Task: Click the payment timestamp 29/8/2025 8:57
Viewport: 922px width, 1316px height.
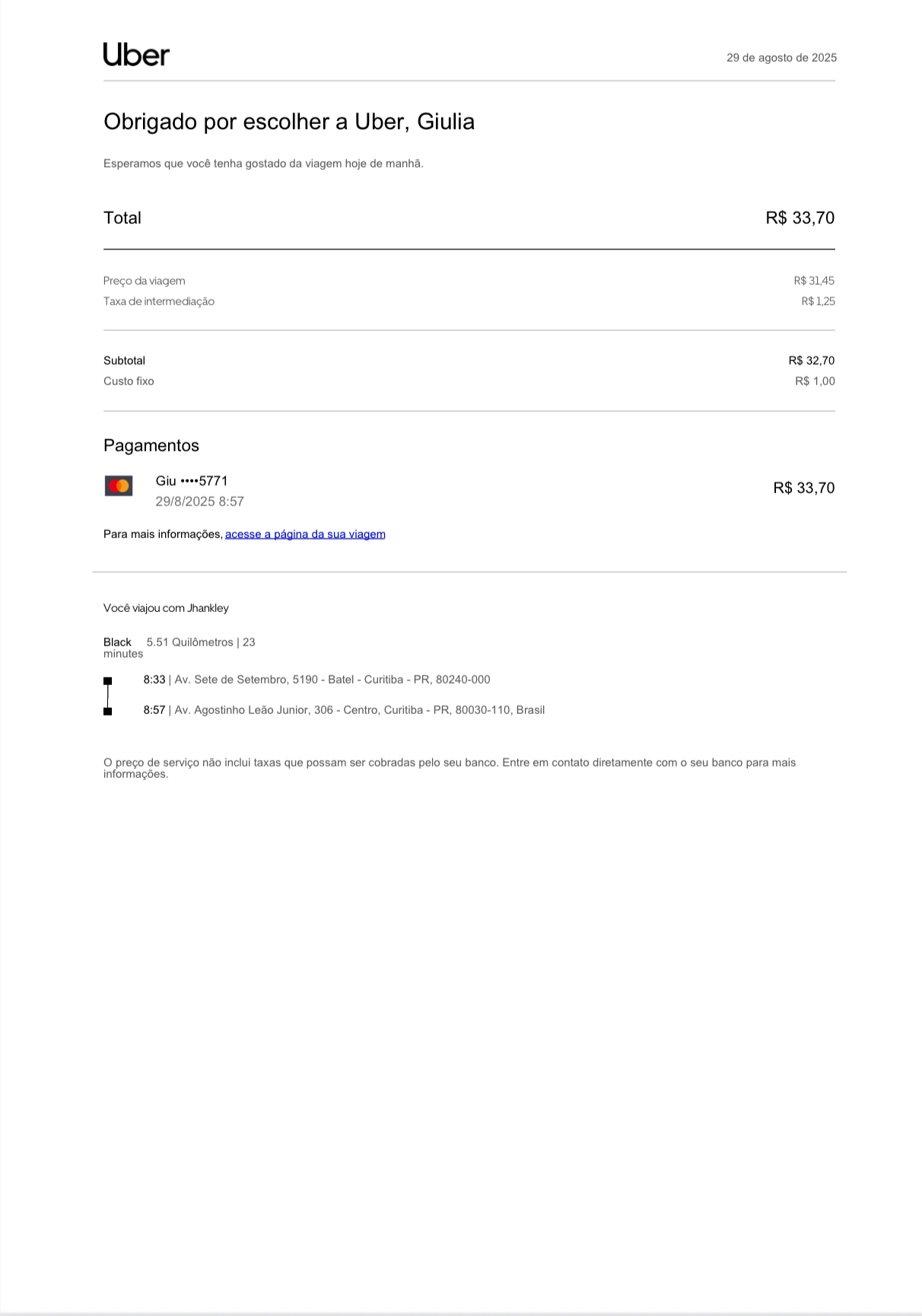Action: click(199, 502)
